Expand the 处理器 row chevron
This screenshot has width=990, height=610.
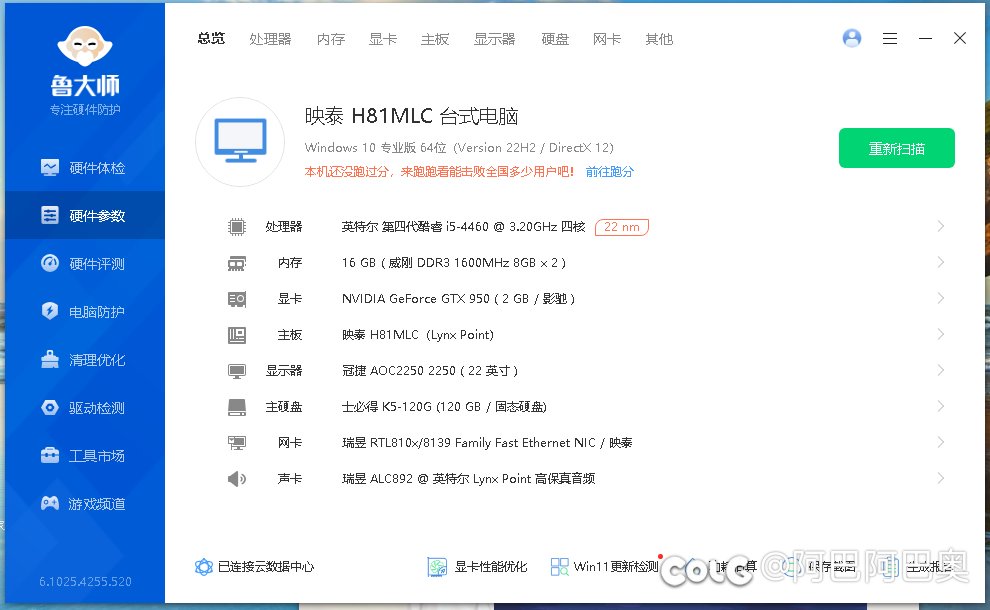[940, 227]
